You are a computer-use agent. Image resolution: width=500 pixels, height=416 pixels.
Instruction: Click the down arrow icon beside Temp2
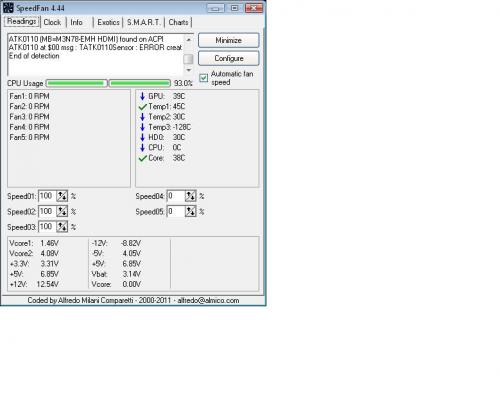142,117
